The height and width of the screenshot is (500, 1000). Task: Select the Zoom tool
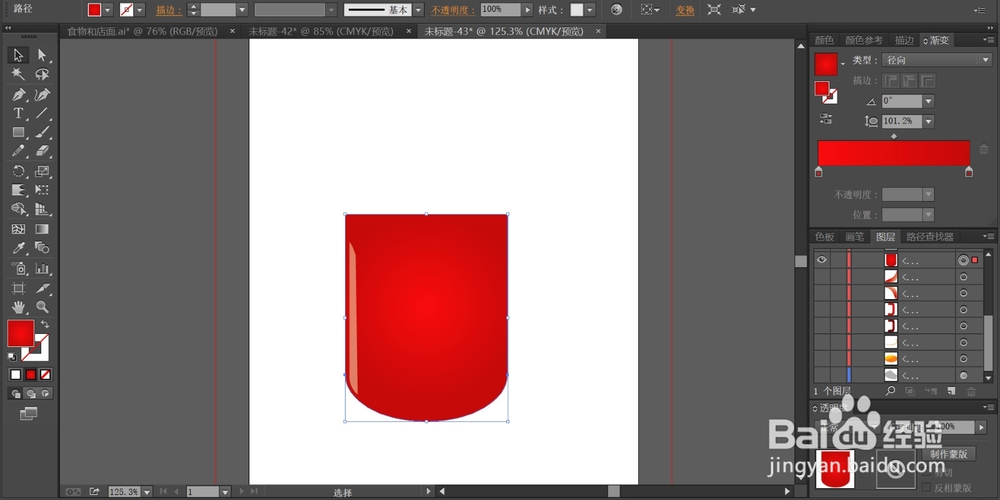coord(42,307)
